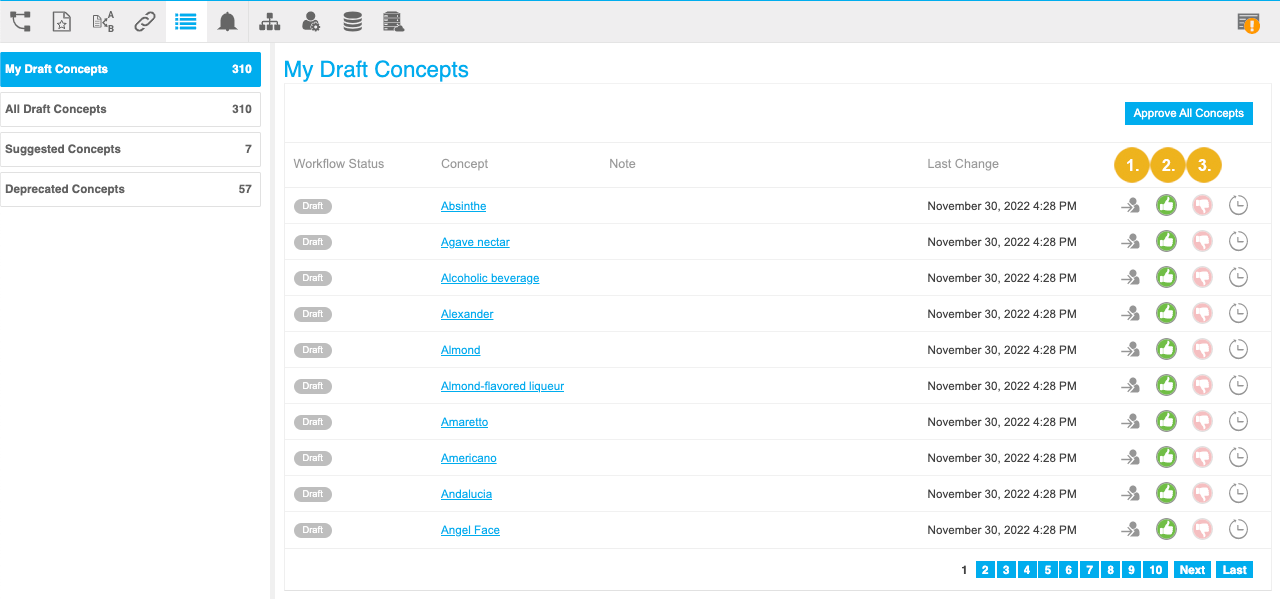
Task: Open the database toolbar icon
Action: point(352,21)
